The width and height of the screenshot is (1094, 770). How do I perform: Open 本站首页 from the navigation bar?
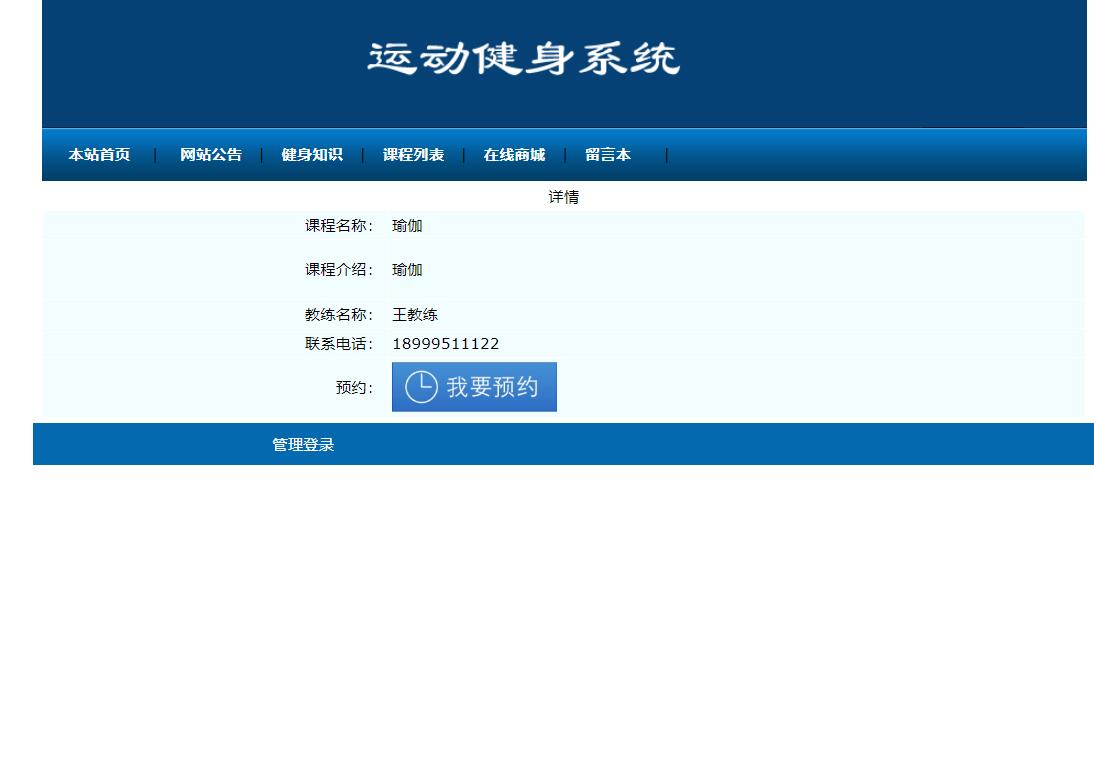tap(99, 155)
